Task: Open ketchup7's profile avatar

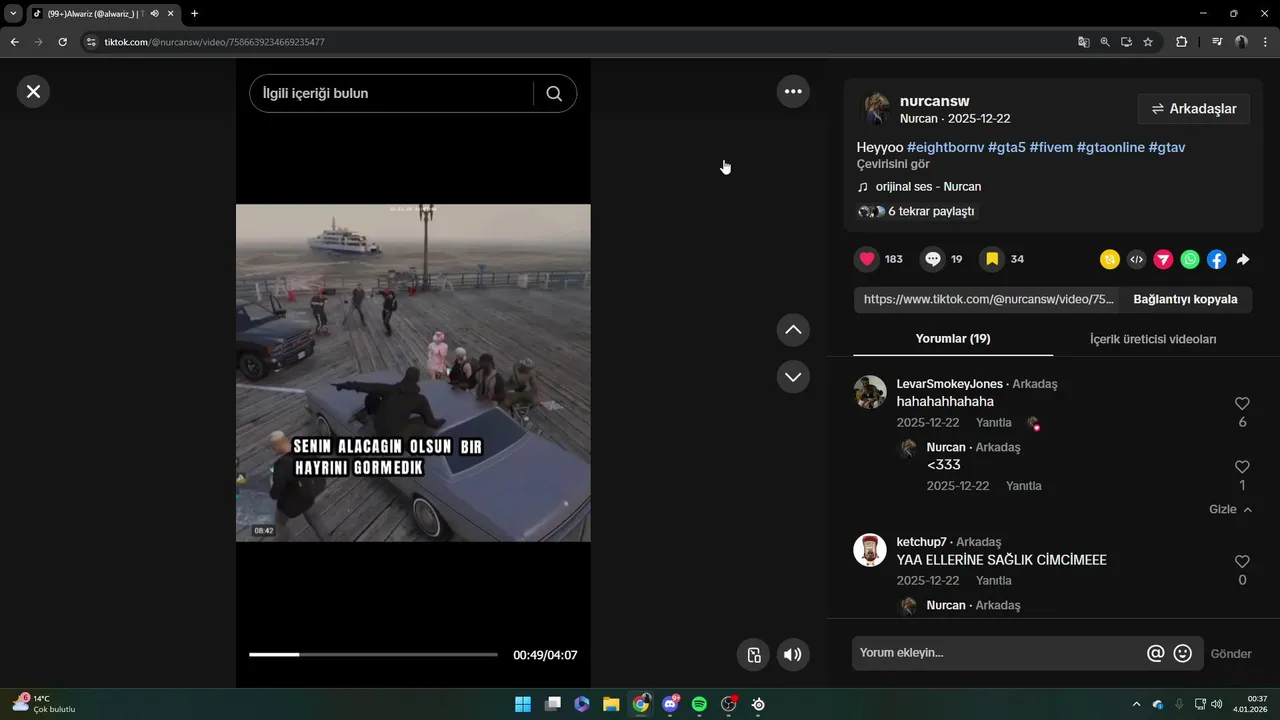Action: [870, 550]
